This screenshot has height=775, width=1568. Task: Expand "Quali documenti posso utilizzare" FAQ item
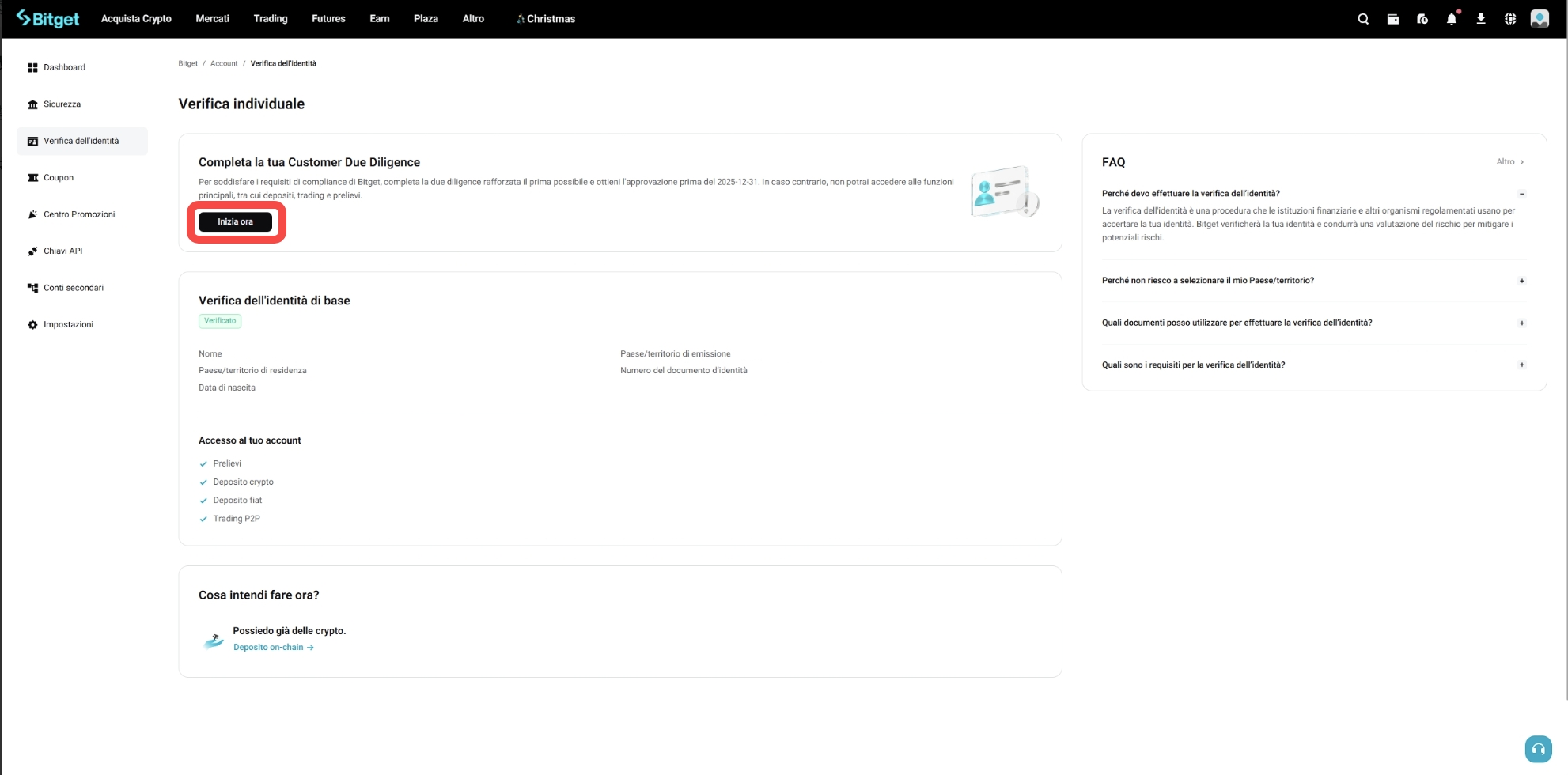(1523, 323)
